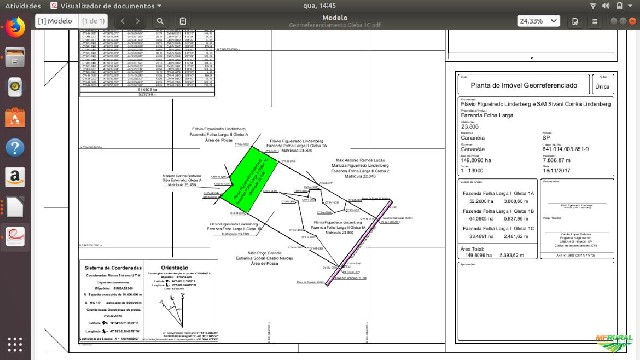
Task: Open the clock and calendar menu
Action: [320, 6]
